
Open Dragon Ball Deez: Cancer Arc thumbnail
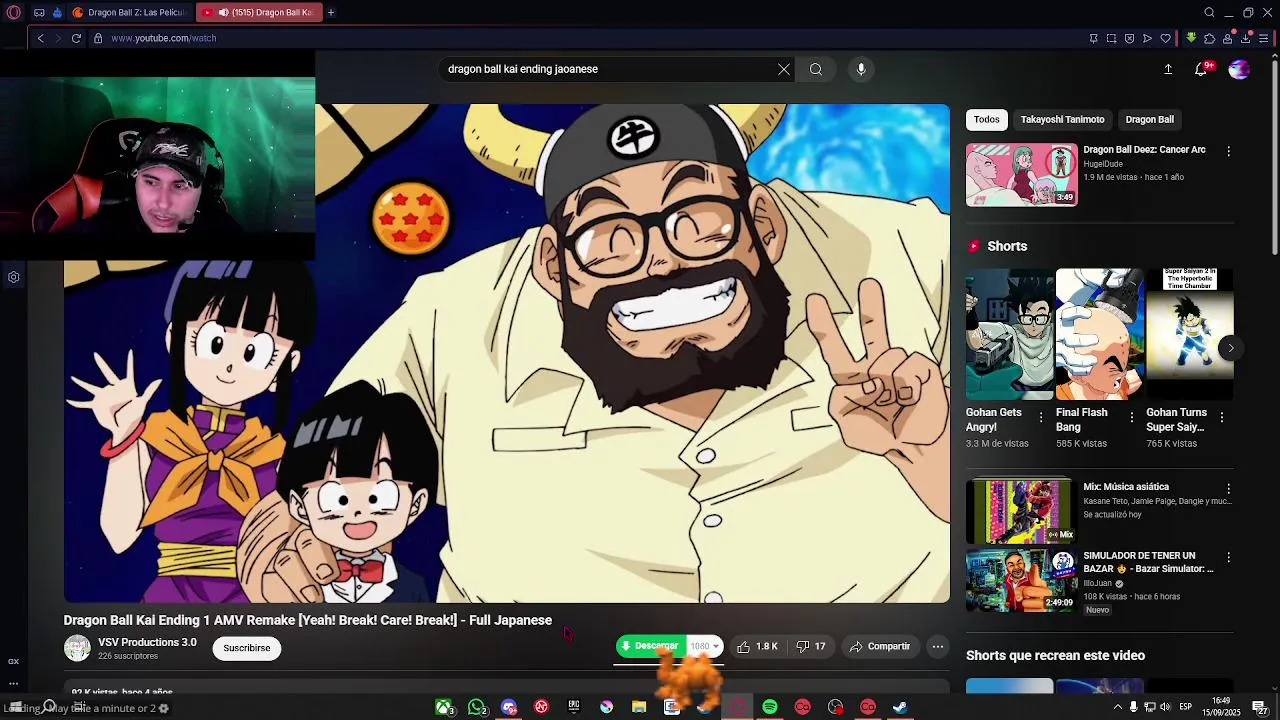tap(1021, 175)
